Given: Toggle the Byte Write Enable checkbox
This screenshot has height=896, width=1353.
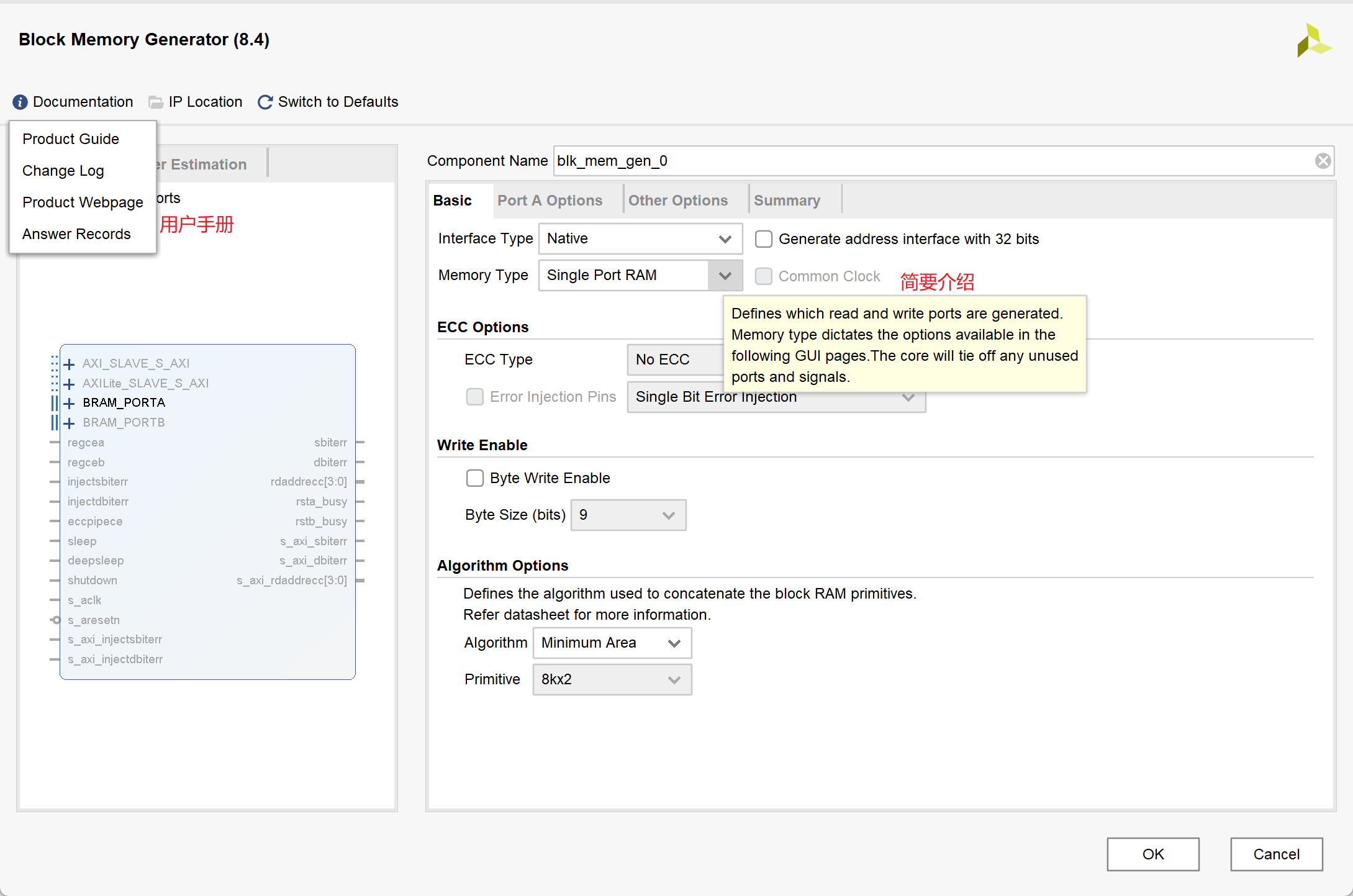Looking at the screenshot, I should pyautogui.click(x=475, y=478).
